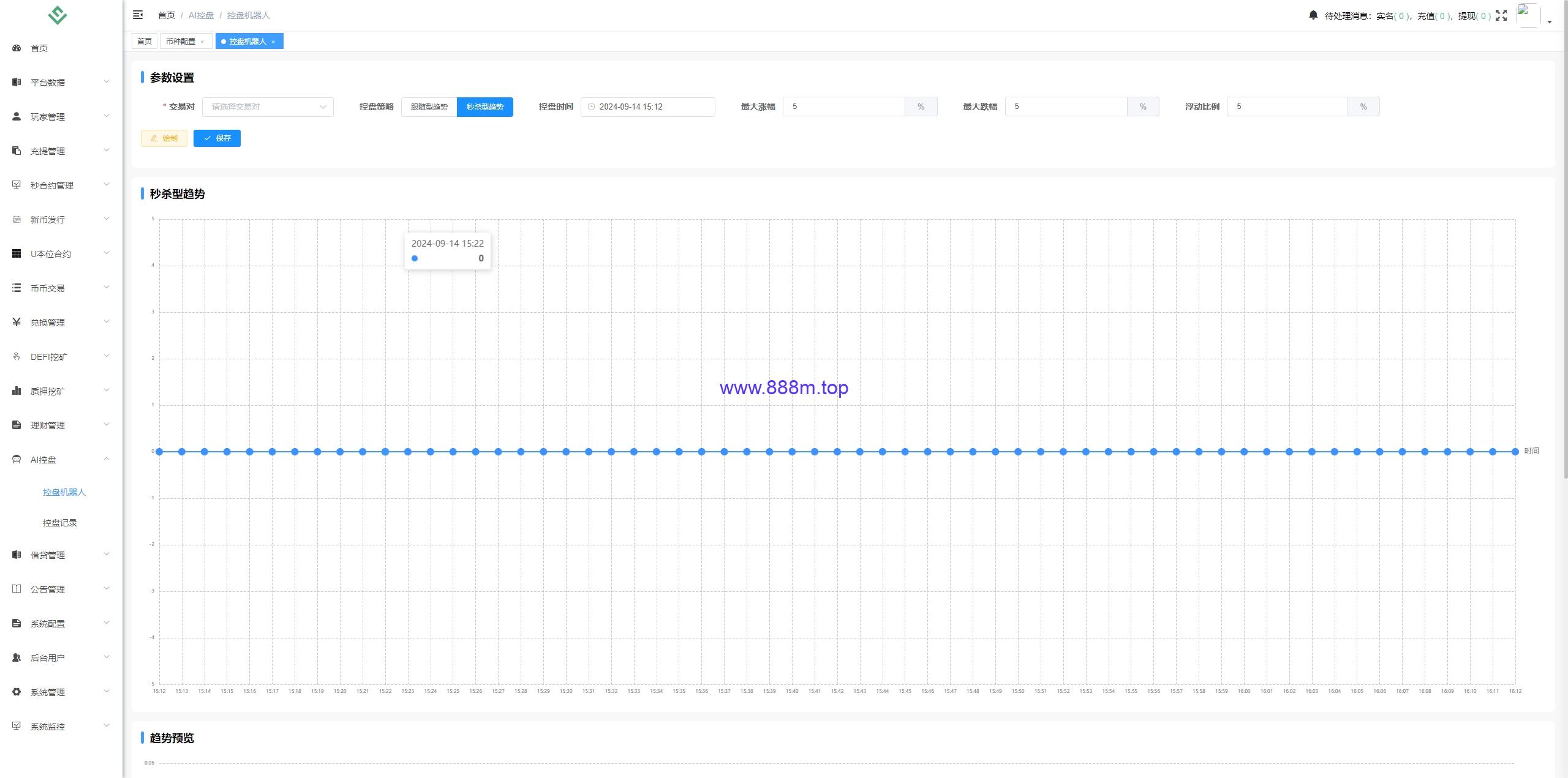Click the 最大跌幅 input field
Viewport: 1568px width, 778px height.
click(1066, 107)
